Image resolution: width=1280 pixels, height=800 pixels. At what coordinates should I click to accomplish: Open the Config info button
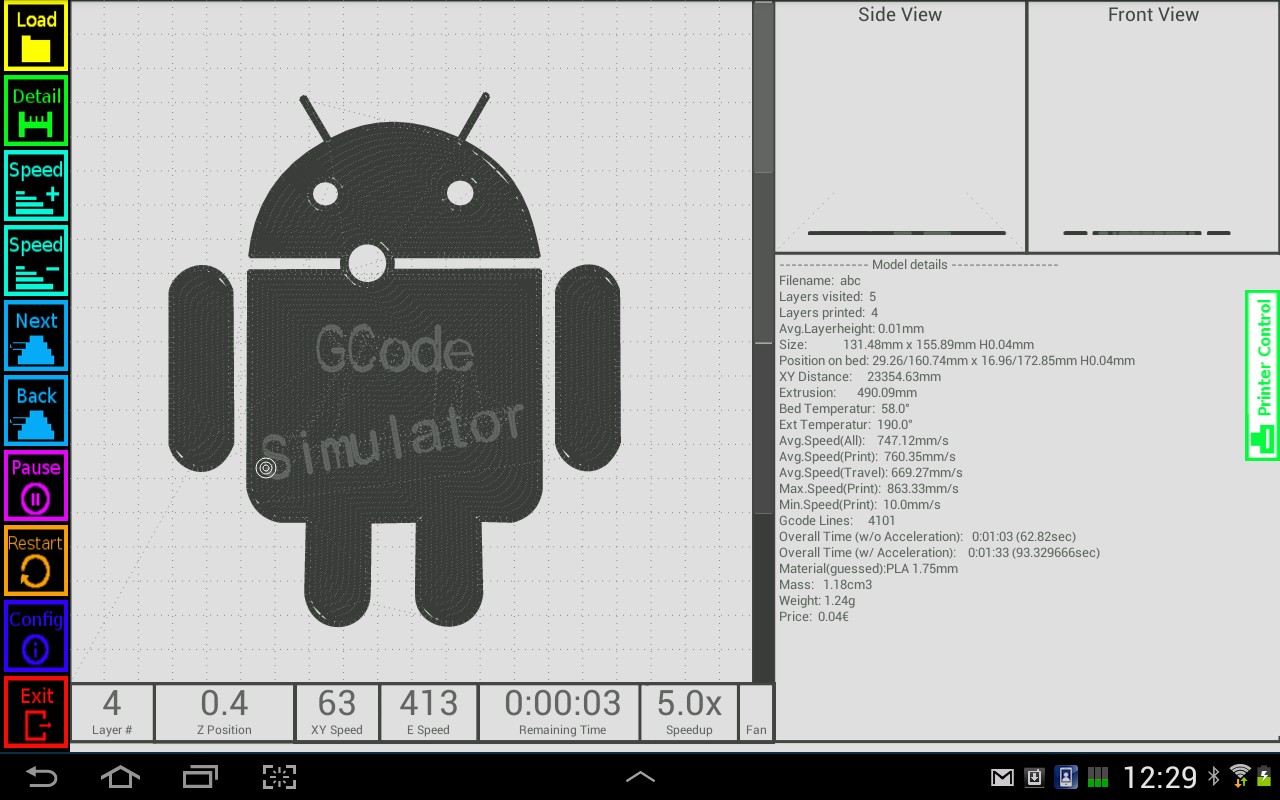tap(36, 636)
